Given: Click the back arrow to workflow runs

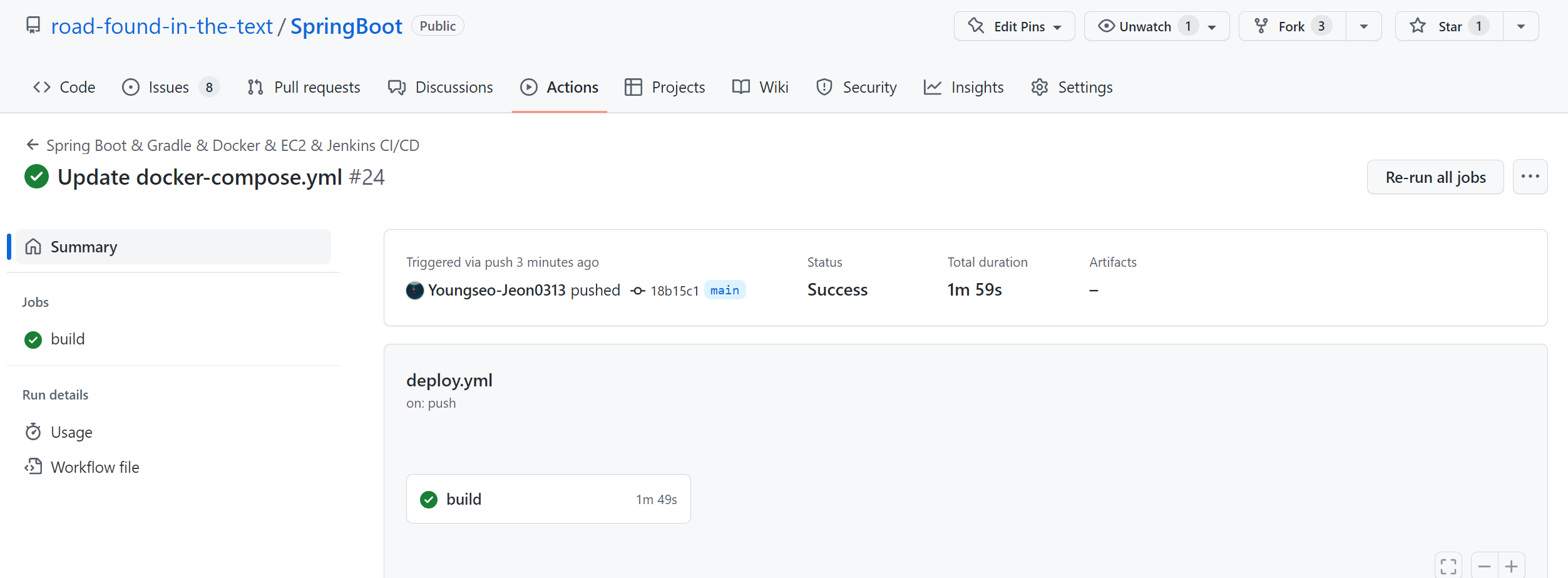Looking at the screenshot, I should pyautogui.click(x=33, y=145).
